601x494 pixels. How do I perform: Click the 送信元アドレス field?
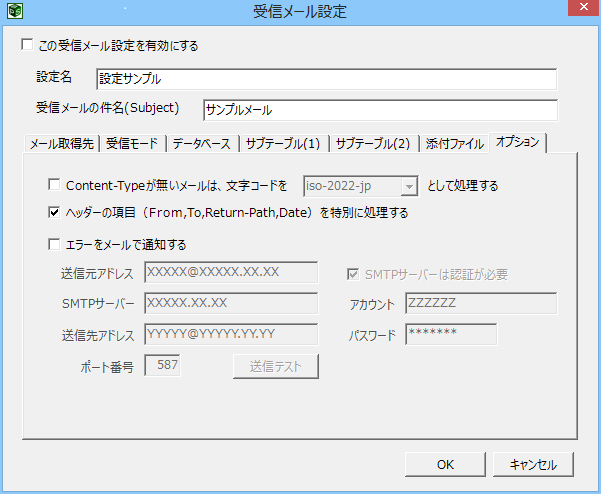click(x=231, y=272)
